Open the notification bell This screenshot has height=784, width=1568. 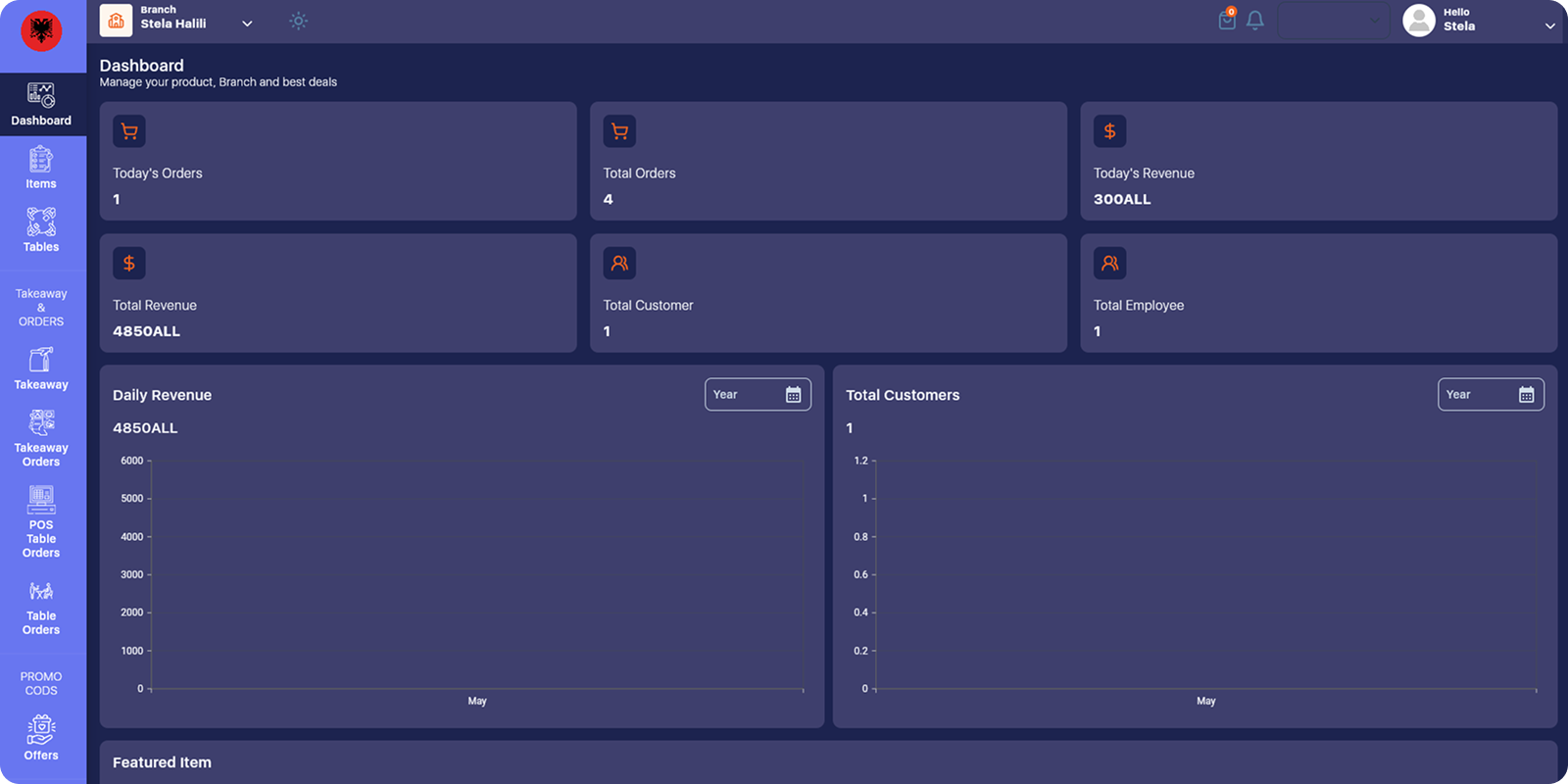(1254, 21)
